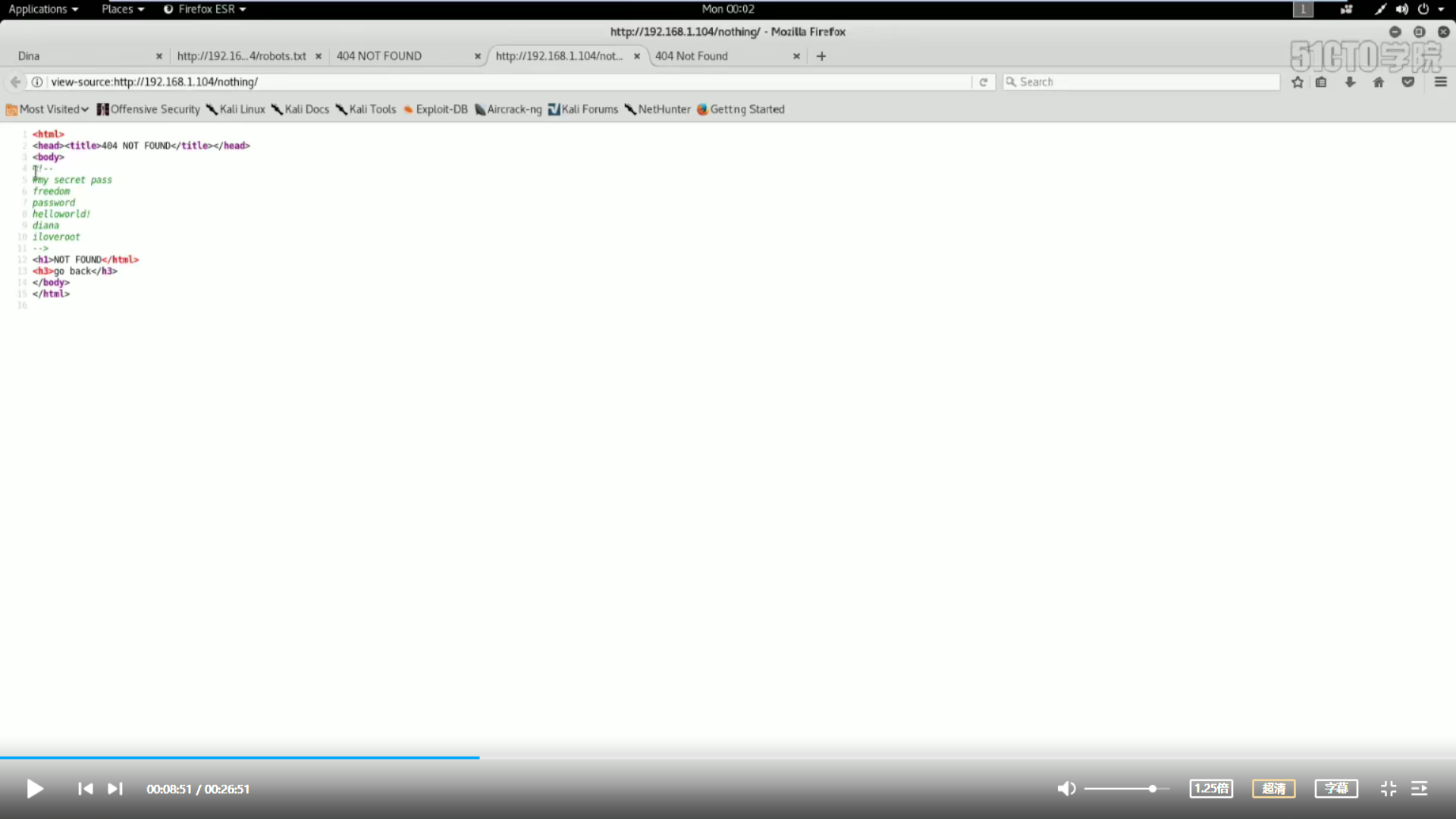Open the system power menu icon
Screen dimensions: 1456x819
pyautogui.click(x=1423, y=9)
